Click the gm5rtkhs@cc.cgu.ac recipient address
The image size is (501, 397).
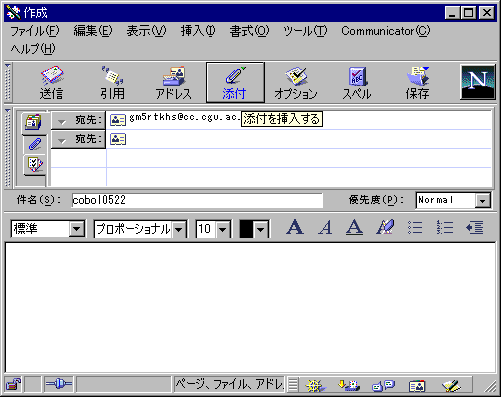pos(184,117)
